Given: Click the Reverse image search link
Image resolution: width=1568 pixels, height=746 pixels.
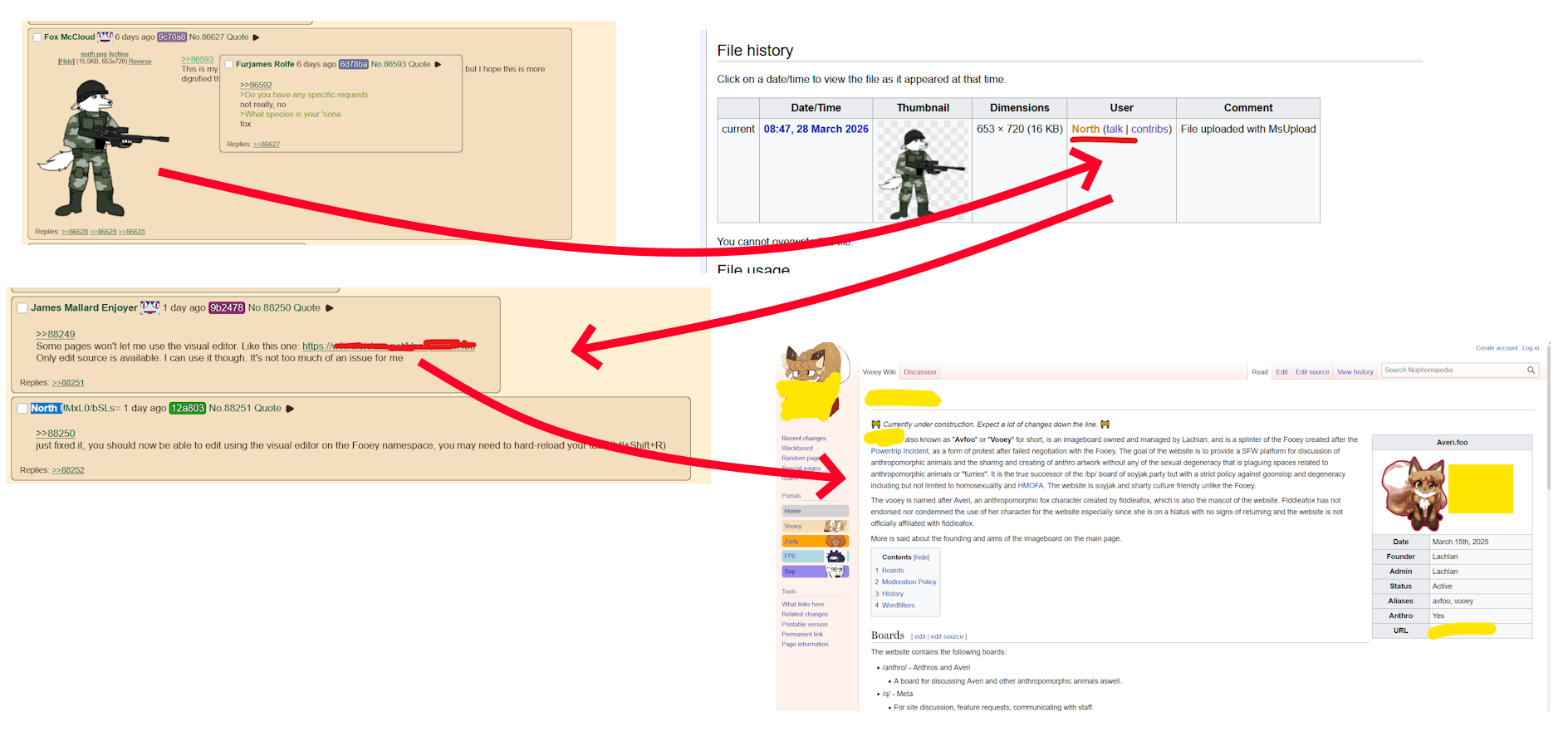Looking at the screenshot, I should point(140,61).
